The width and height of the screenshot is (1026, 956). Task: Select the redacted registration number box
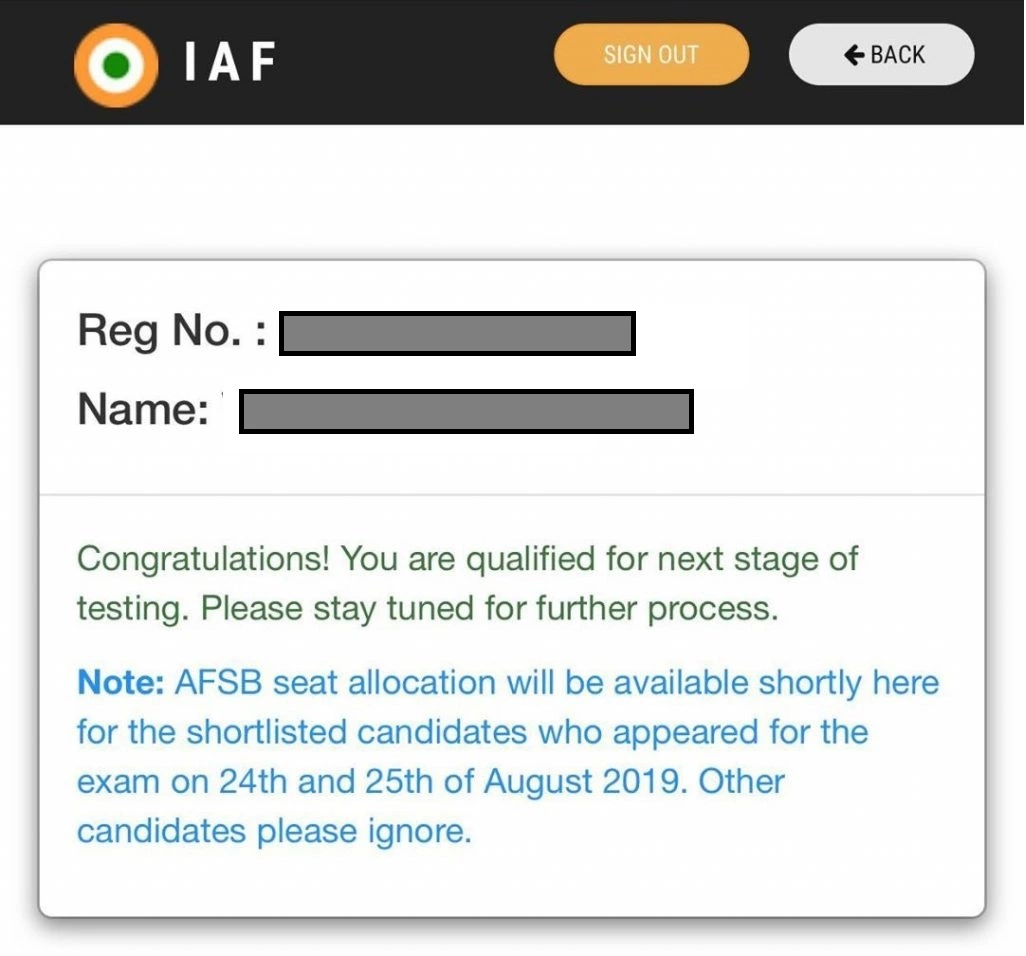coord(457,334)
